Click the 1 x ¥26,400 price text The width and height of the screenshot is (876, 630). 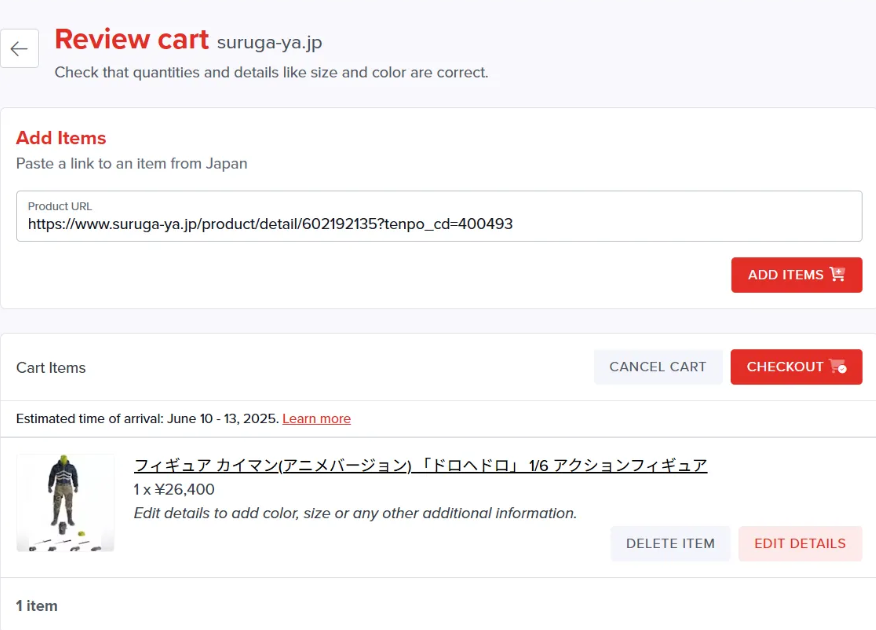coord(174,489)
